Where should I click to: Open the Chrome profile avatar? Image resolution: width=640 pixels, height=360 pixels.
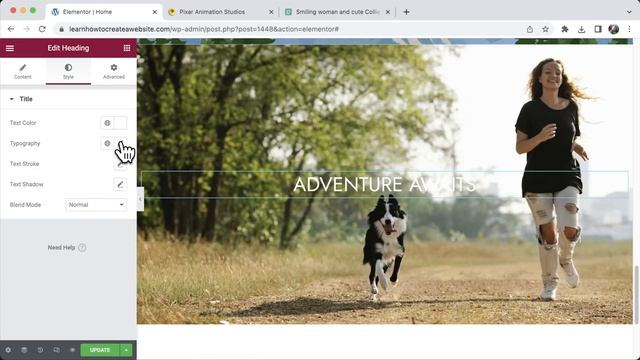click(x=613, y=29)
